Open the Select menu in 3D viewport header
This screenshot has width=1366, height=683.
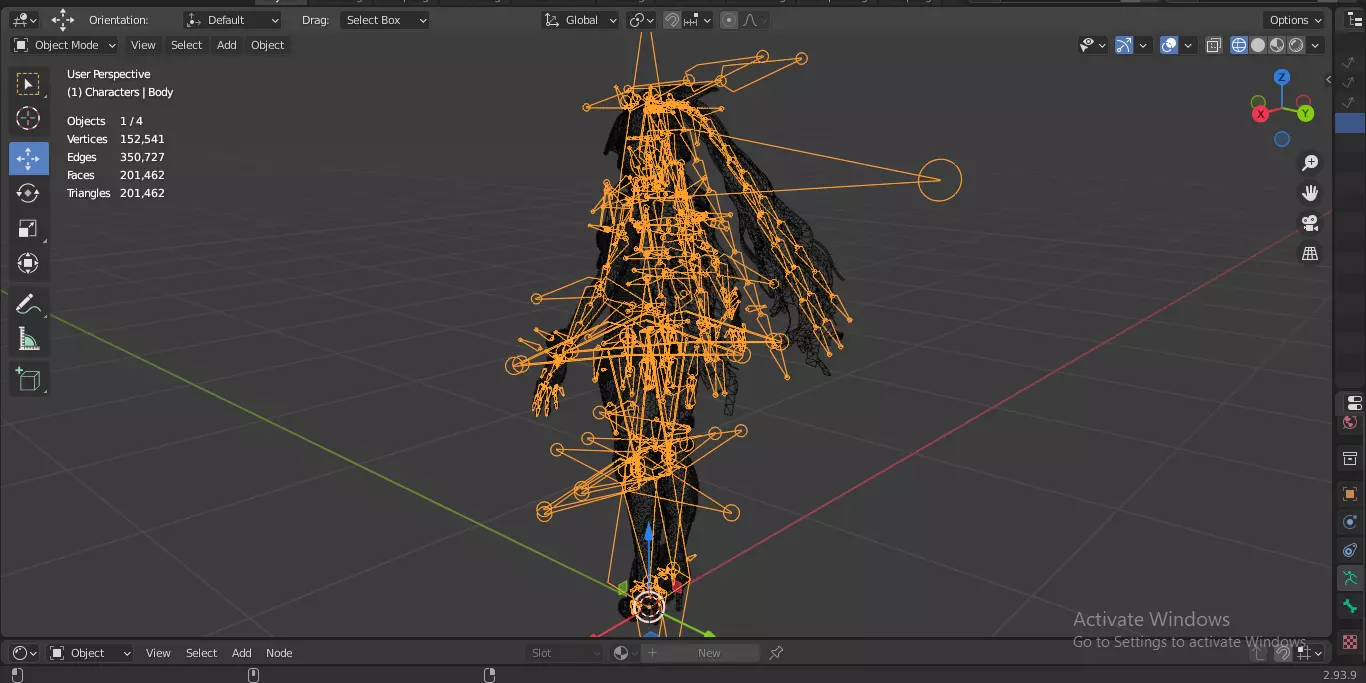pos(186,45)
